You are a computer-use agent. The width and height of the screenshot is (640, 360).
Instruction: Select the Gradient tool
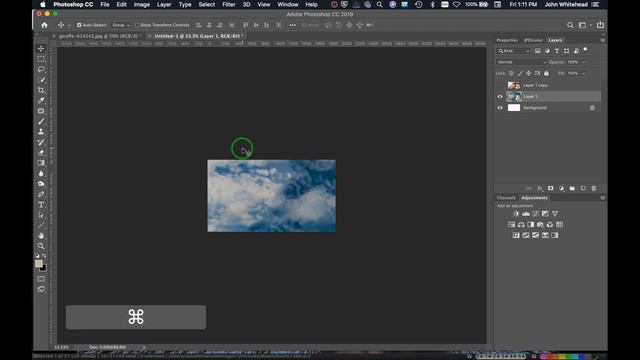[41, 163]
